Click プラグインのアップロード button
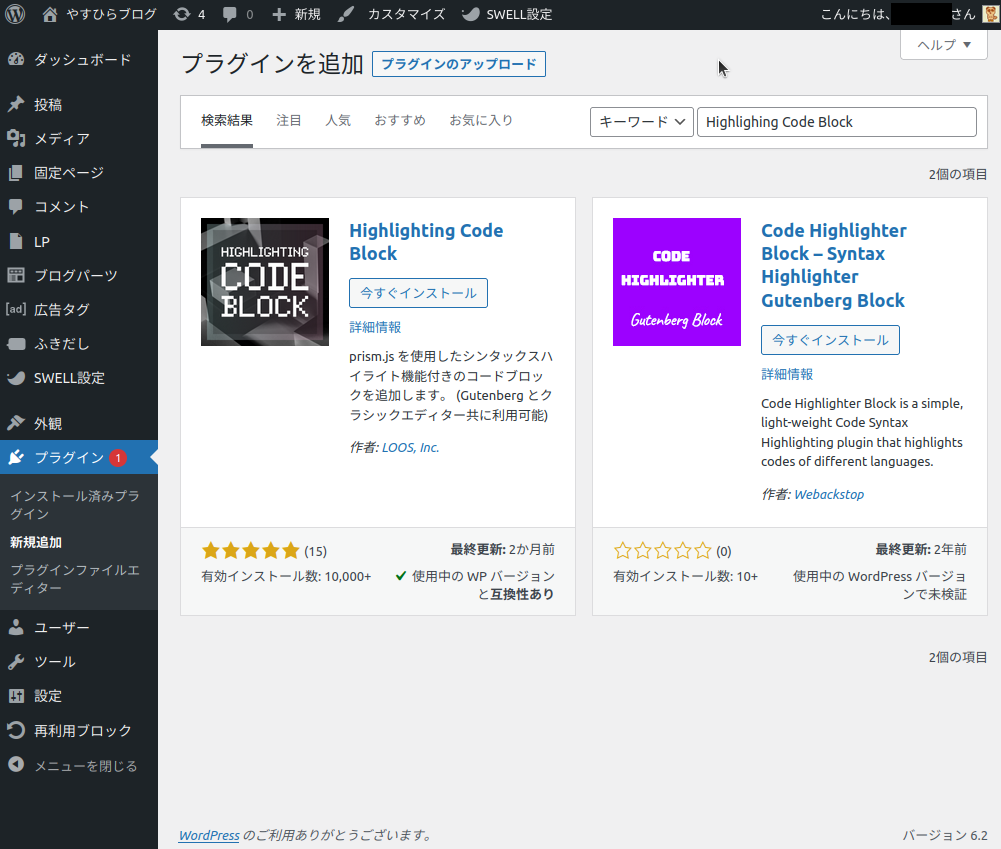Image resolution: width=1001 pixels, height=849 pixels. (x=459, y=65)
